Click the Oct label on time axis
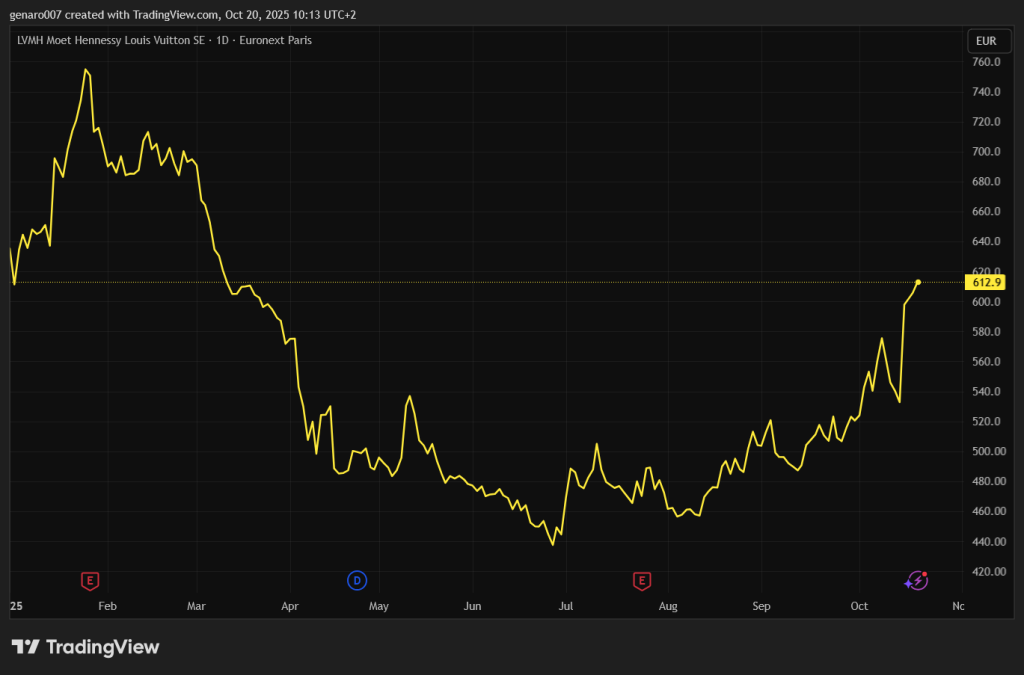 [x=858, y=606]
